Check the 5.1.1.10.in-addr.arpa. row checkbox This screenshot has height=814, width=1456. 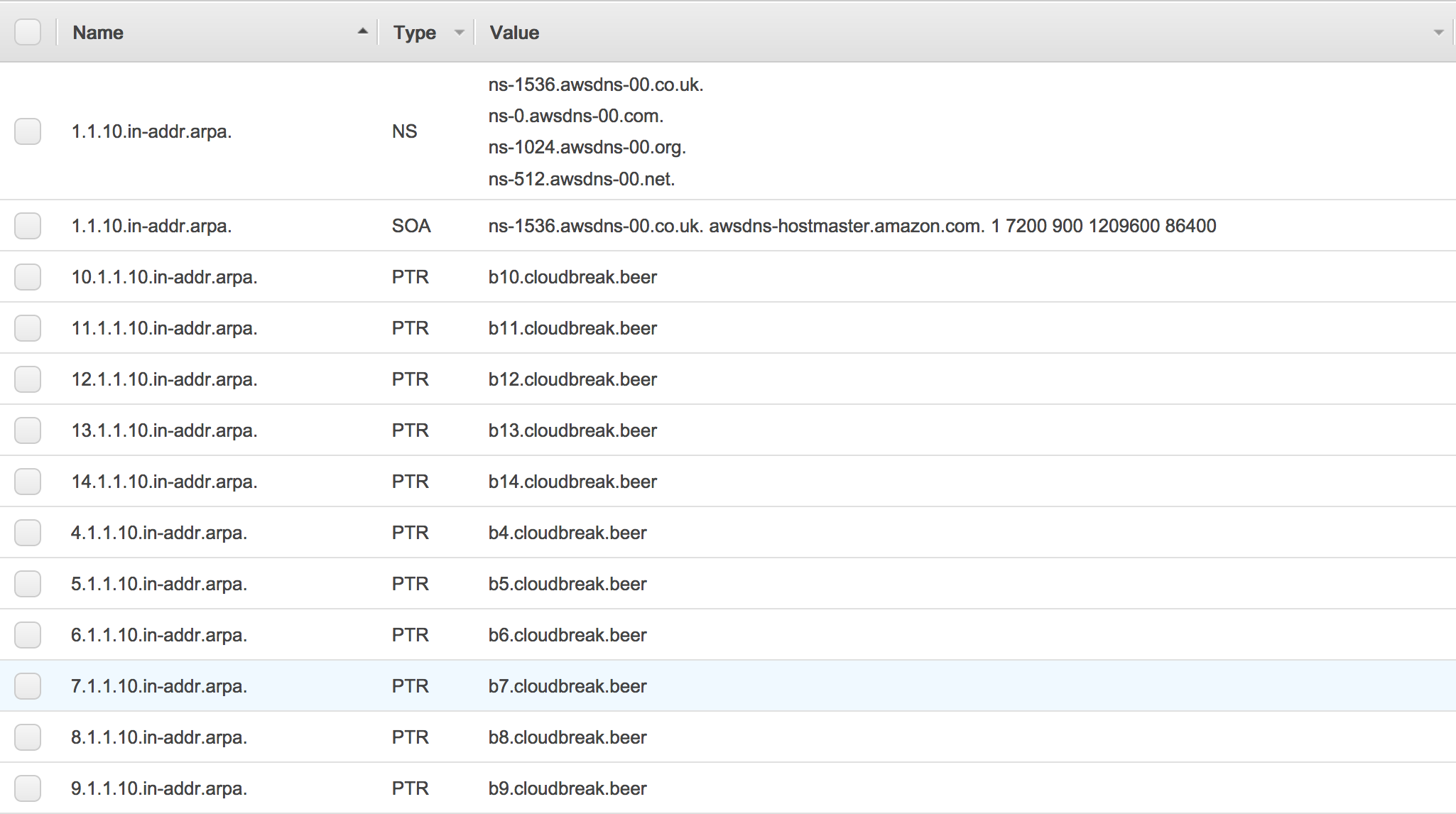pos(28,584)
